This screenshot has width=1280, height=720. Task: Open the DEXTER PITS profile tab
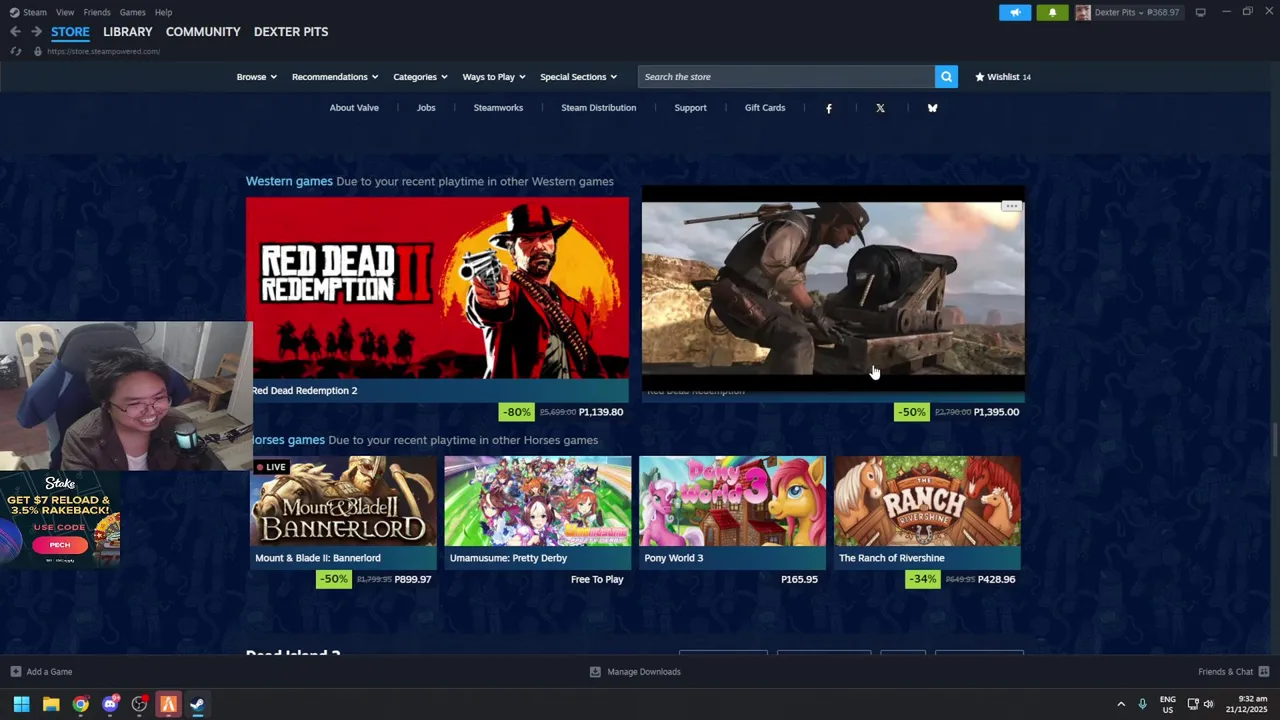pyautogui.click(x=291, y=32)
